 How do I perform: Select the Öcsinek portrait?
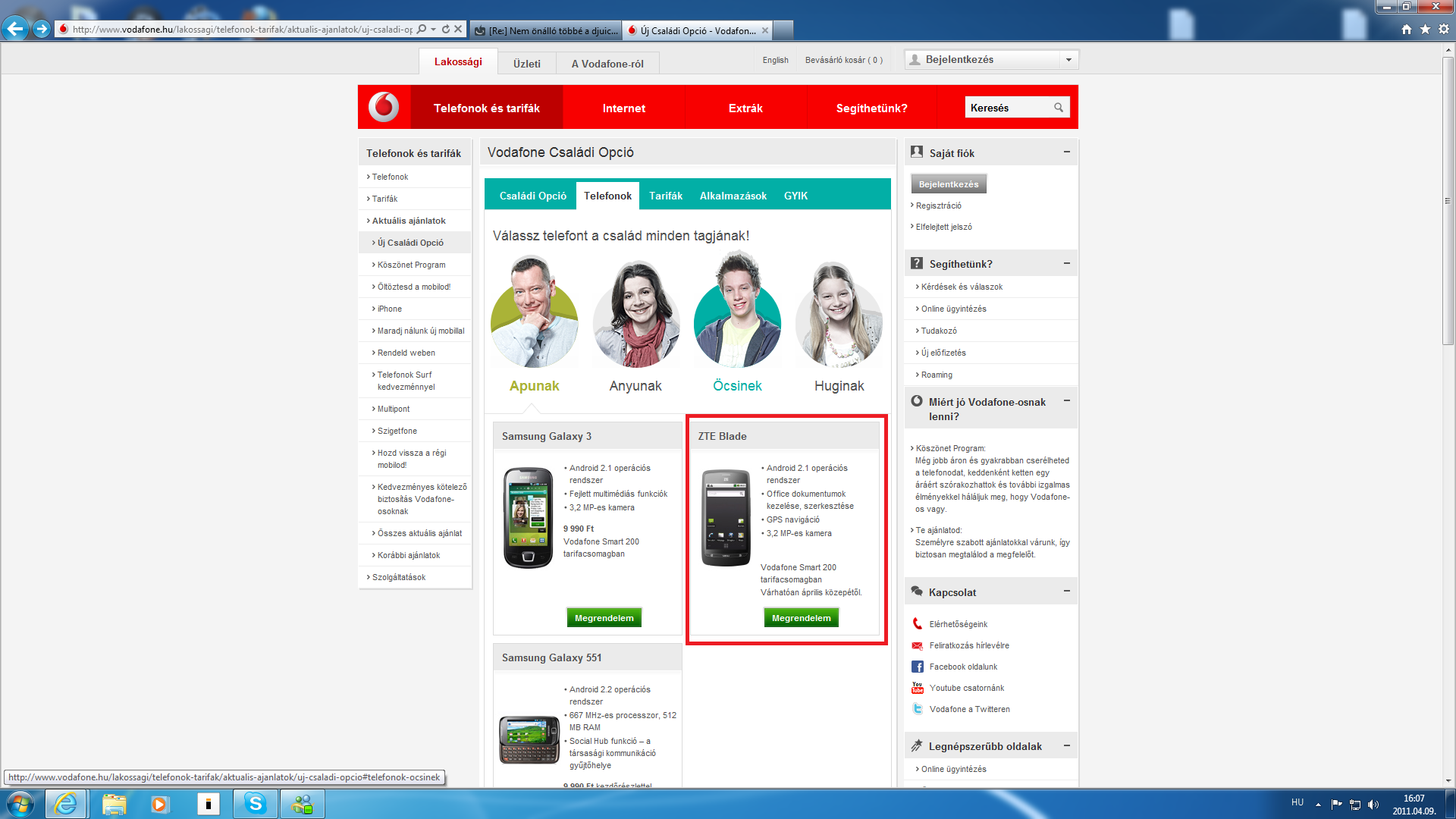pos(737,311)
